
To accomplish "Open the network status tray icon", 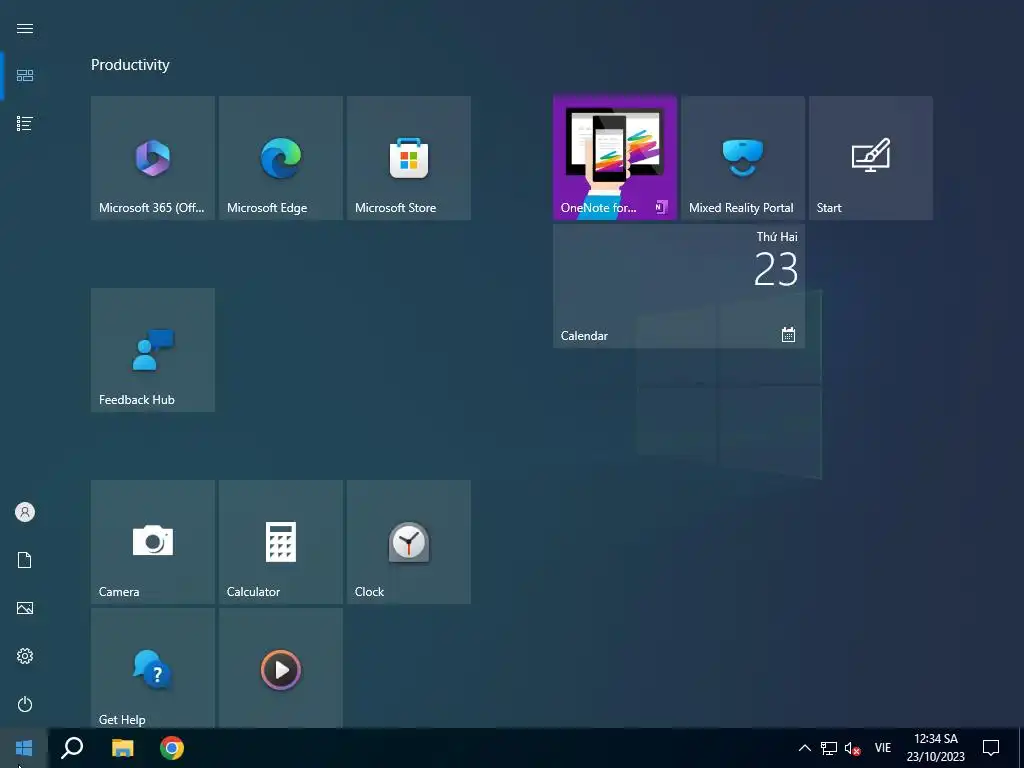I will tap(829, 748).
